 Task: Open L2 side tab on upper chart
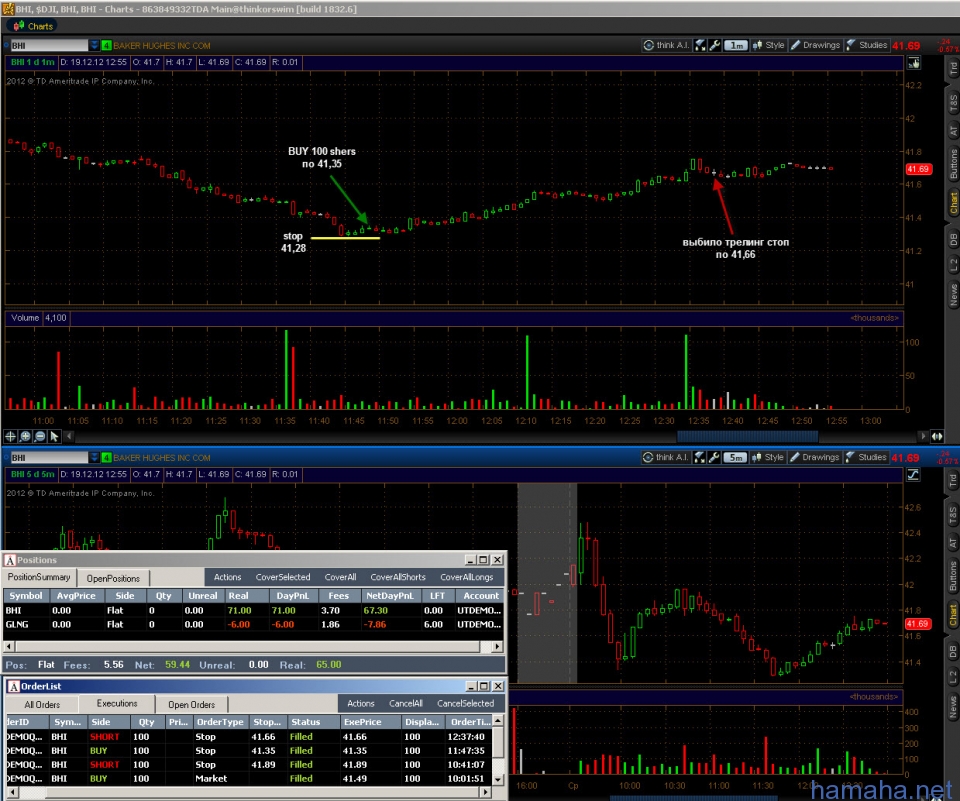click(953, 265)
